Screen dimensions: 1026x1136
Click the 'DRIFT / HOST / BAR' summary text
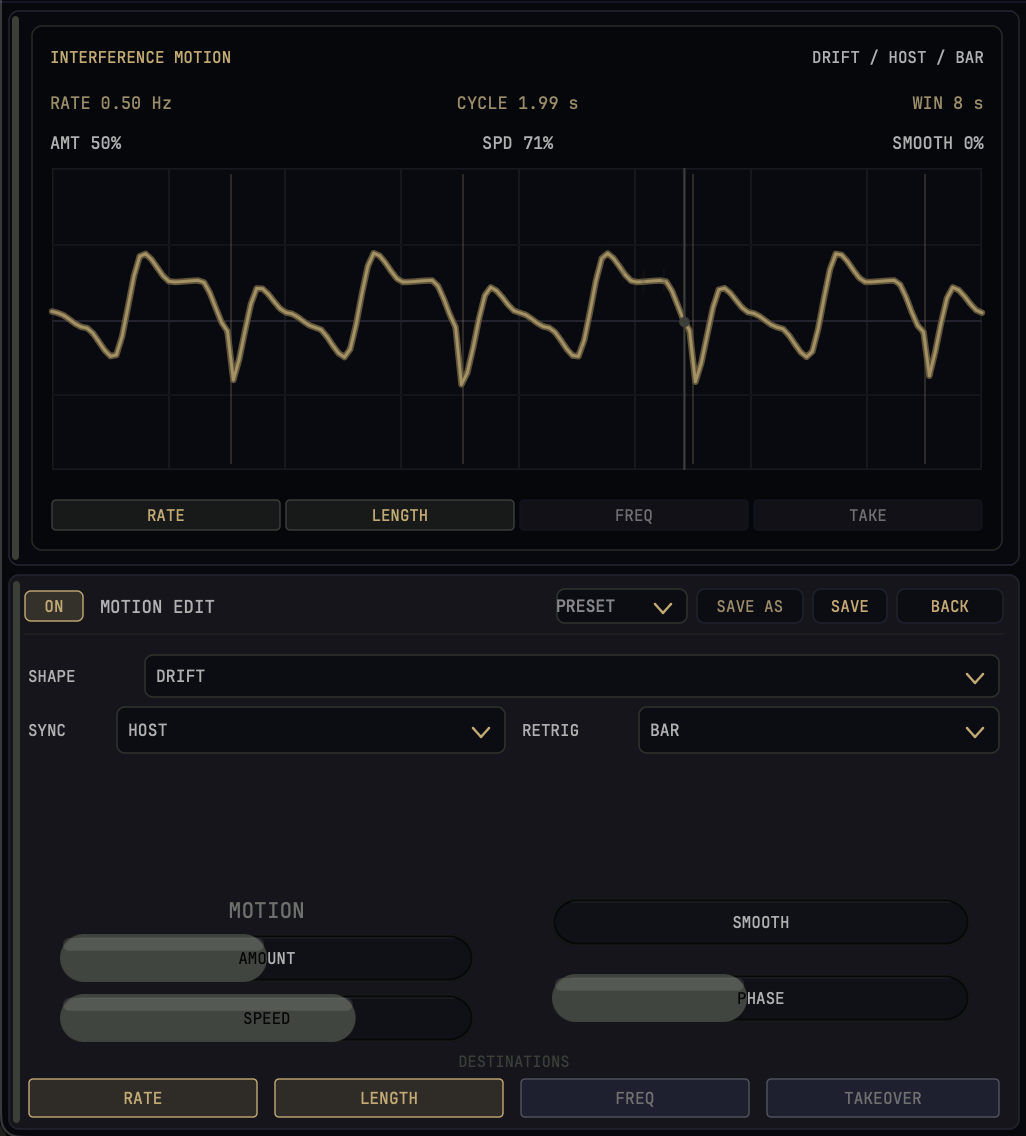[897, 57]
